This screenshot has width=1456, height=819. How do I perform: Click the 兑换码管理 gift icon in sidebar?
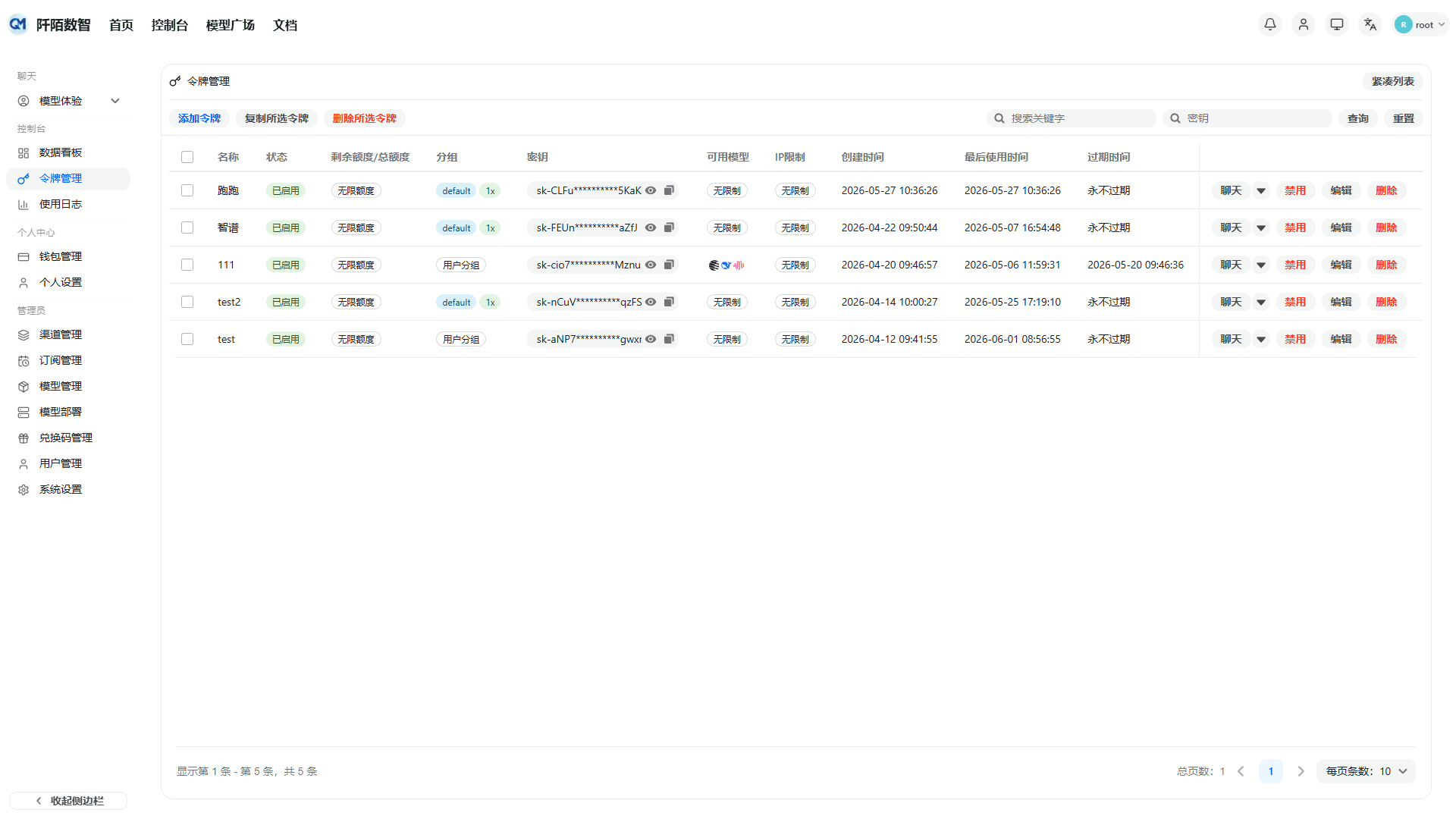coord(24,438)
